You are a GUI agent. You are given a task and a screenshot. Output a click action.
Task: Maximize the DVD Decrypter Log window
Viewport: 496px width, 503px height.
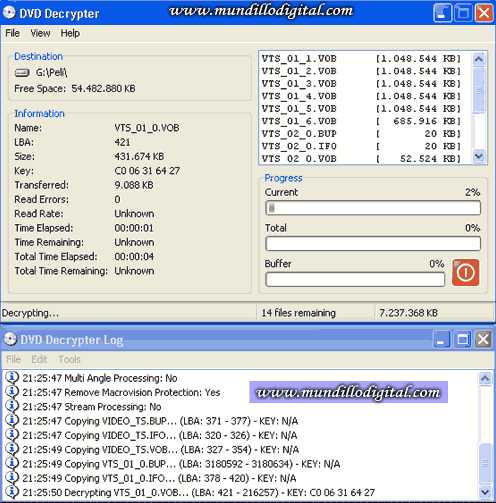click(x=462, y=340)
